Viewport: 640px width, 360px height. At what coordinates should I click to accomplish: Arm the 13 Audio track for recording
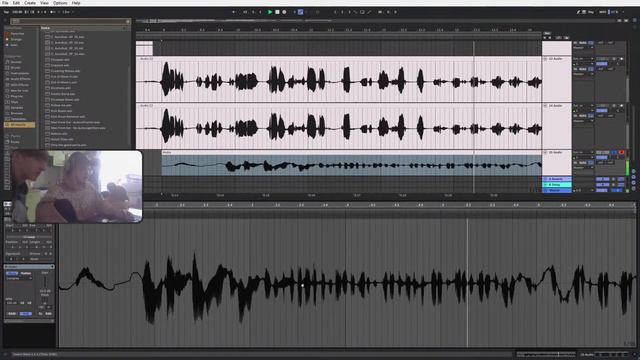click(621, 59)
